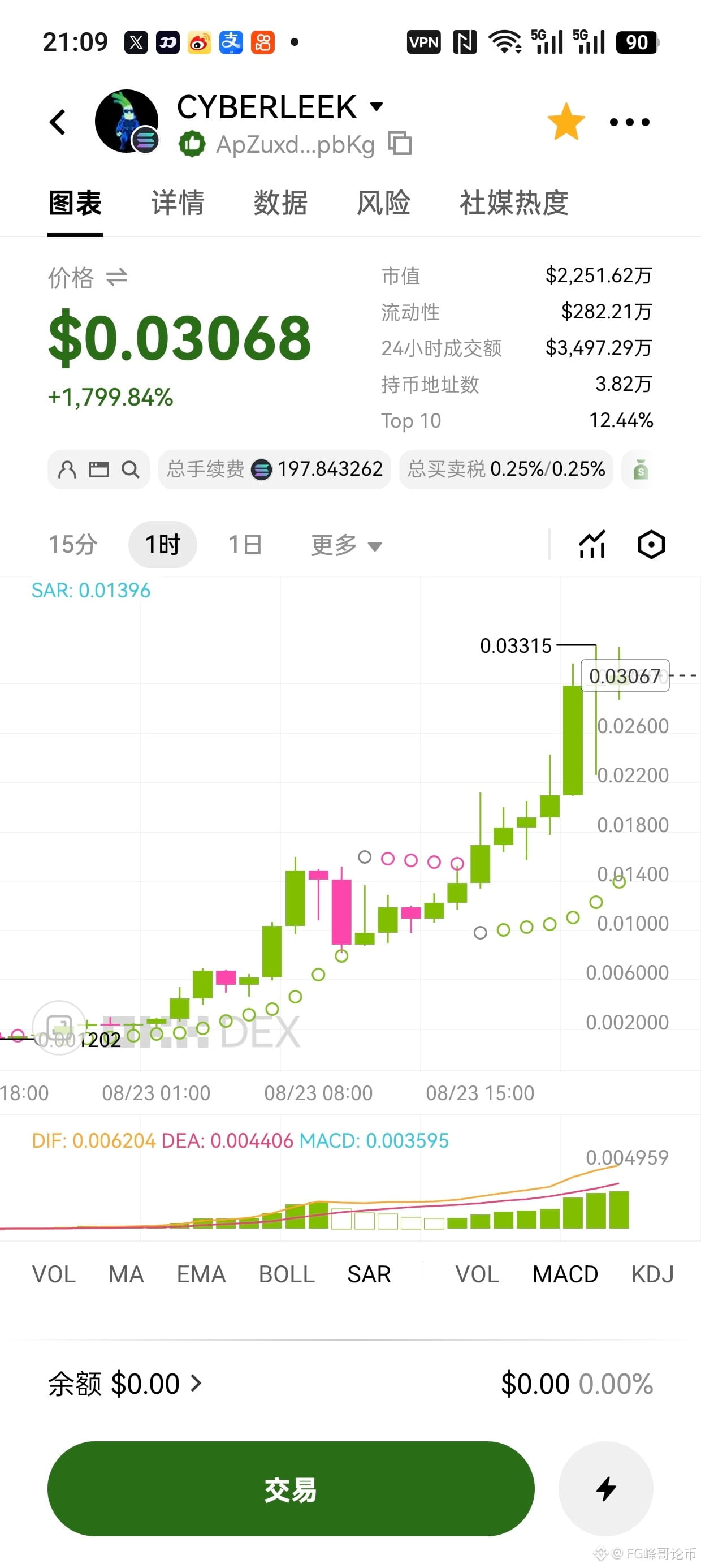Select the 15分 timeframe
The height and width of the screenshot is (1568, 701).
point(73,544)
